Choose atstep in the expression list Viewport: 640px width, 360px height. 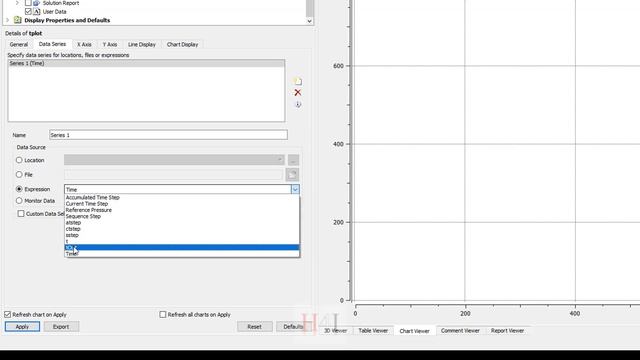tap(182, 223)
